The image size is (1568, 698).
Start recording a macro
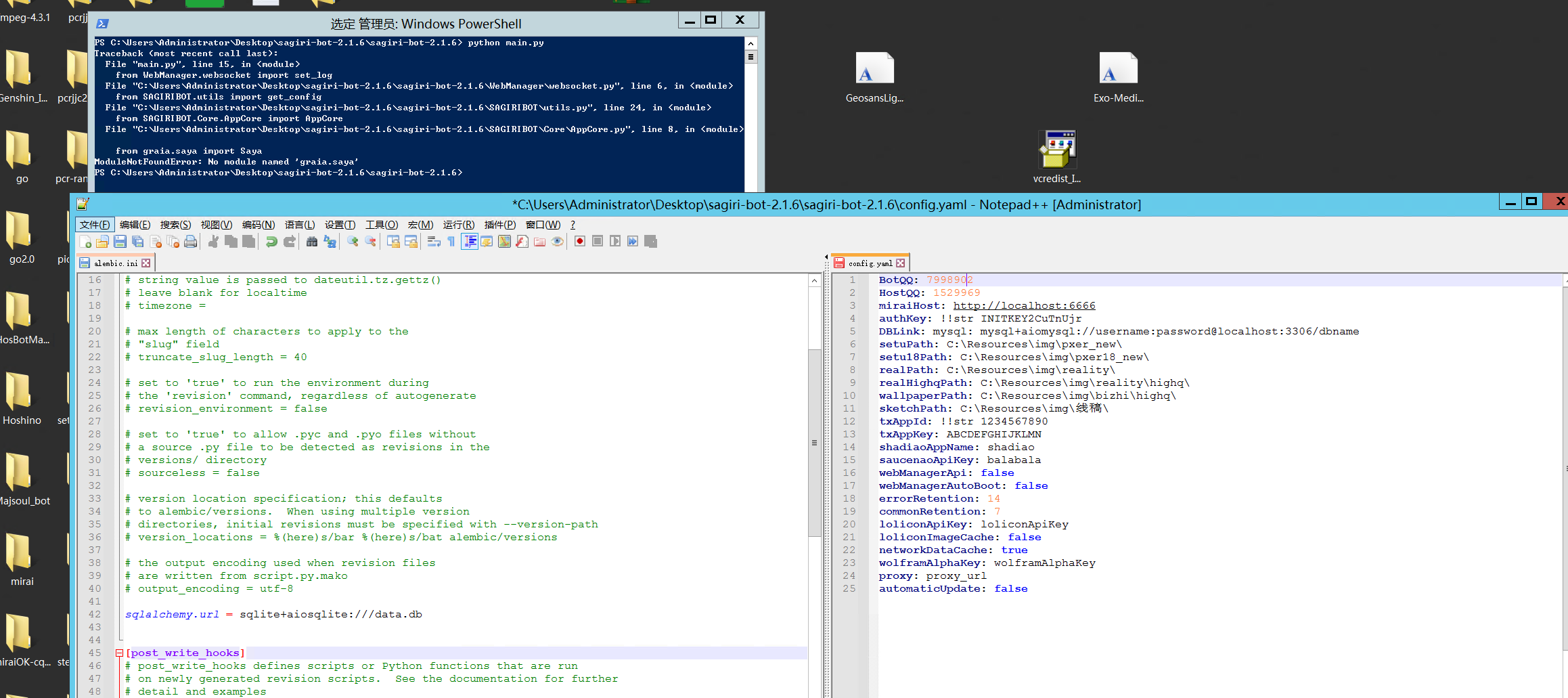coord(580,242)
